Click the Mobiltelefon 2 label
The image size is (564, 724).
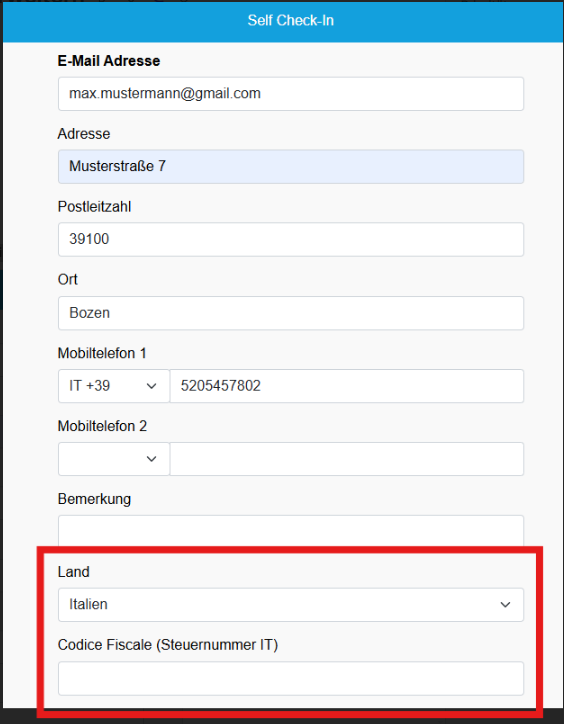[102, 426]
